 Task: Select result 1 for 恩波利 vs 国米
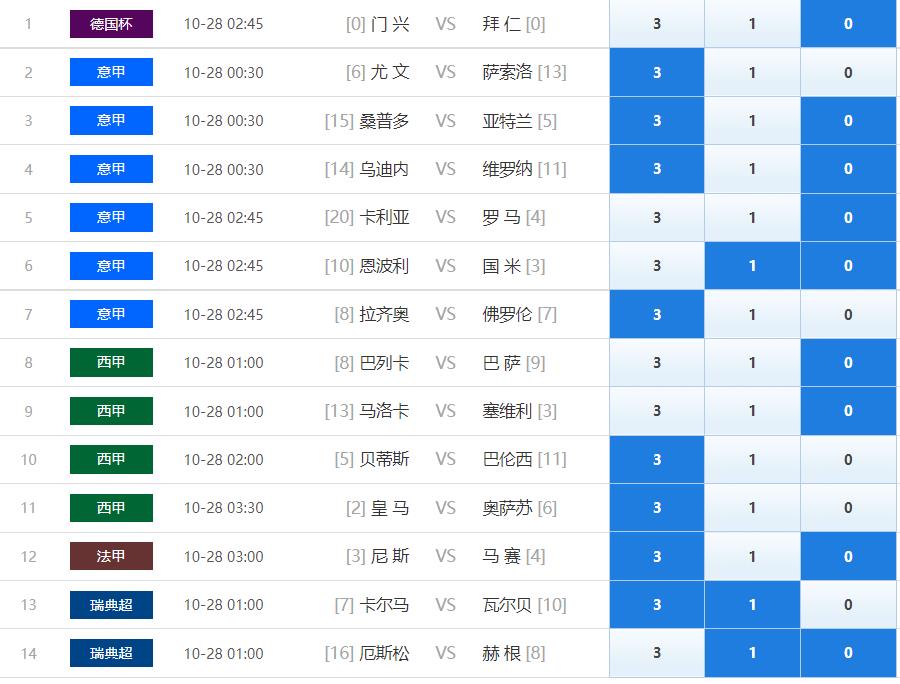click(x=752, y=266)
